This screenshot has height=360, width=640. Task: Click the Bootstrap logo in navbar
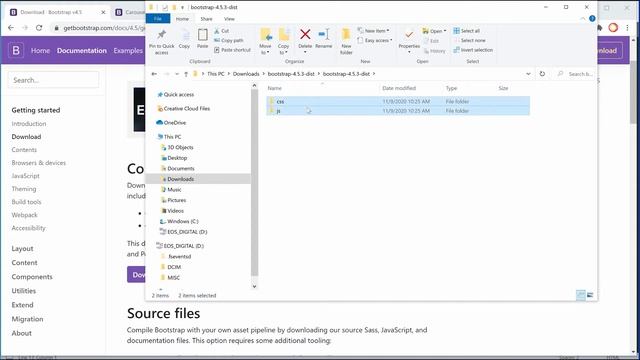16,51
